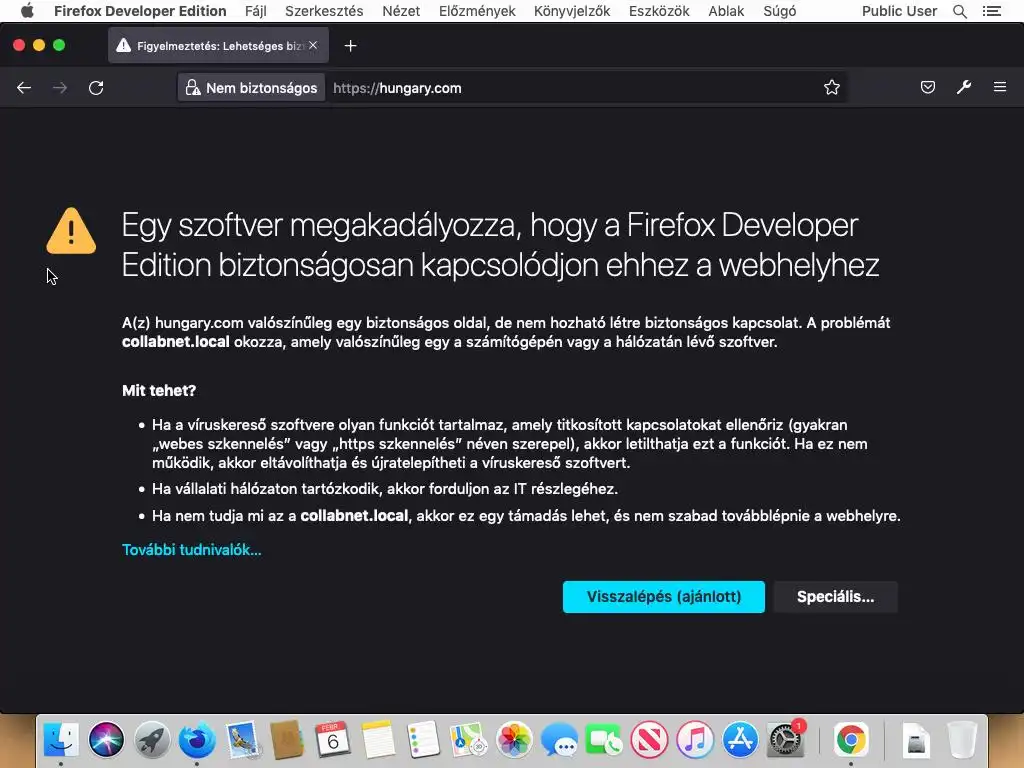Click the Speciális... button
Screen dimensions: 1024x768
click(x=835, y=597)
